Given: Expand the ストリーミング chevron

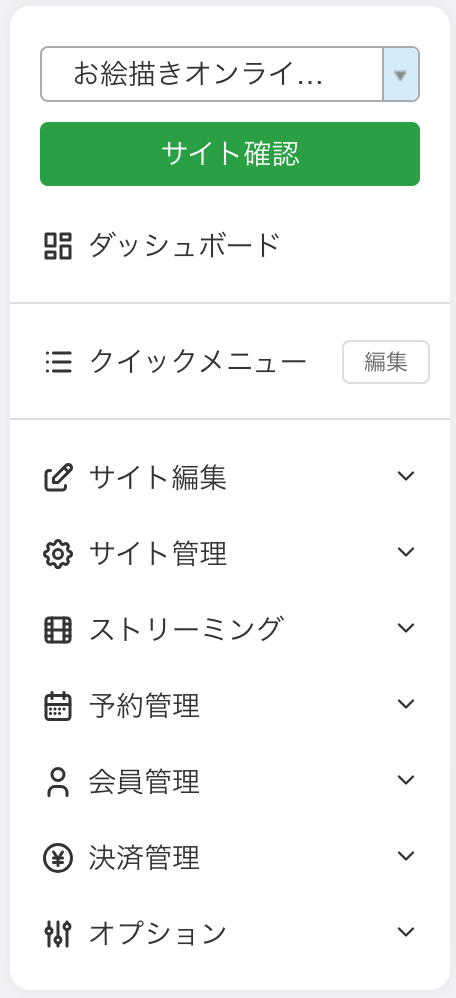Looking at the screenshot, I should (x=406, y=628).
